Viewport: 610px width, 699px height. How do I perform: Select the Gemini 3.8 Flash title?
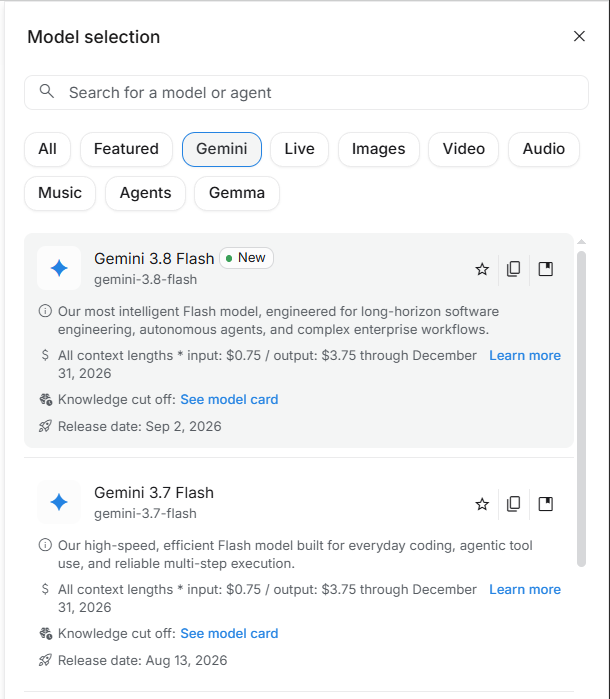pyautogui.click(x=154, y=259)
